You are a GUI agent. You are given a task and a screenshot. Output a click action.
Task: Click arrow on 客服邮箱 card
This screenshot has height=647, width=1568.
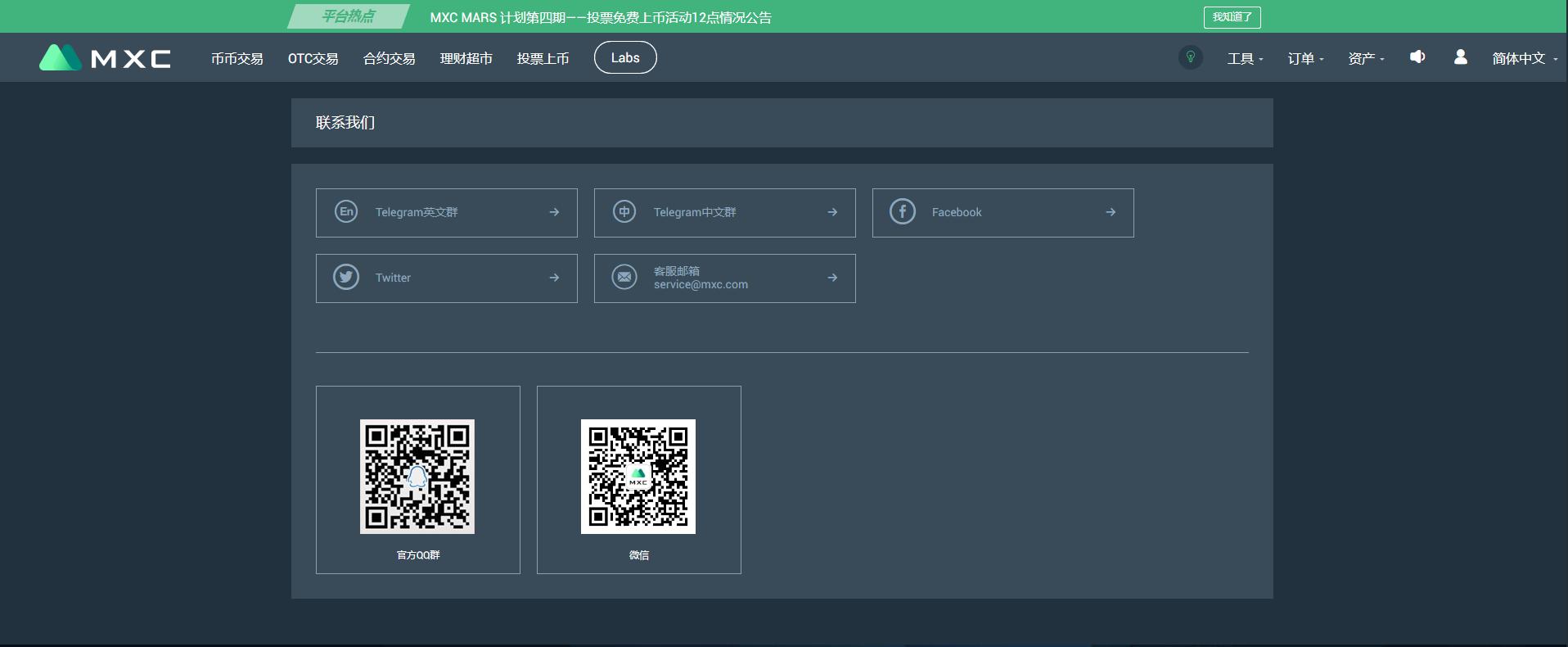pyautogui.click(x=832, y=278)
